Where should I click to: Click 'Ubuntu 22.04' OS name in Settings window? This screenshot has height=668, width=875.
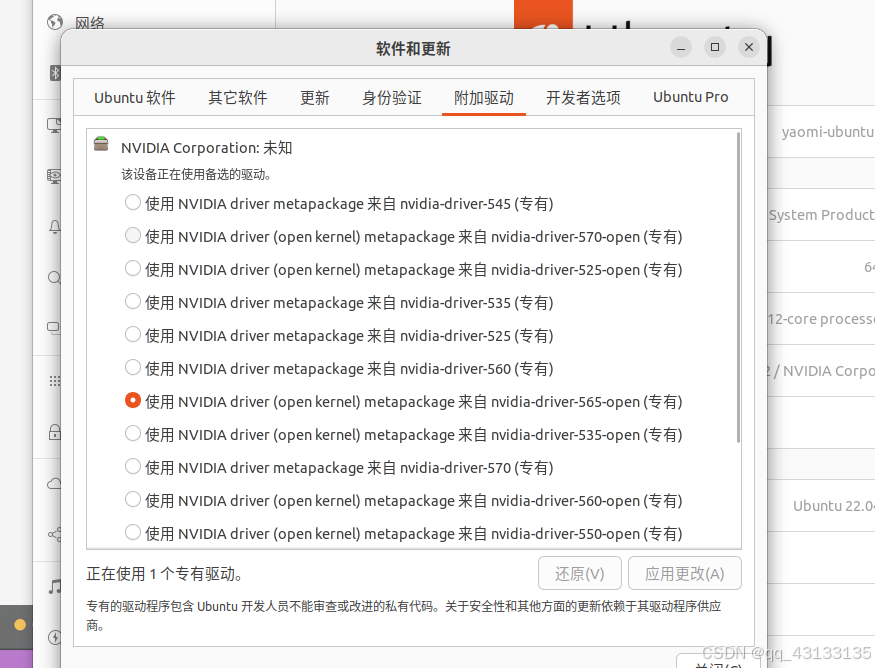(x=834, y=506)
